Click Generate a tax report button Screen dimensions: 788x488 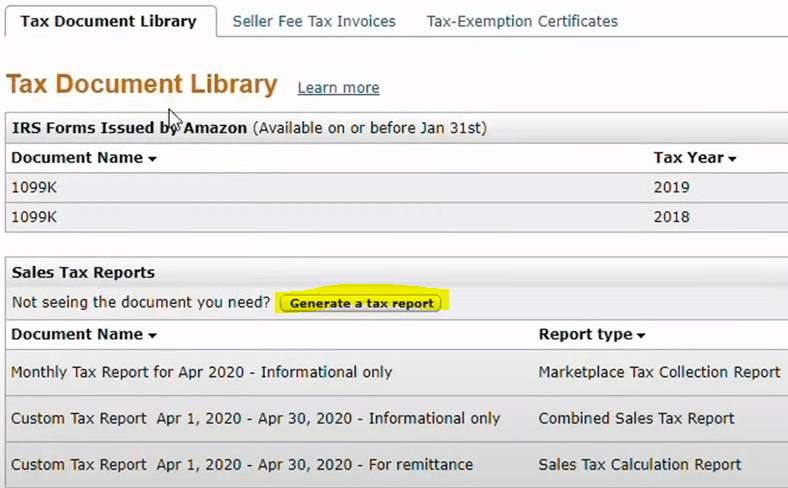click(x=361, y=303)
